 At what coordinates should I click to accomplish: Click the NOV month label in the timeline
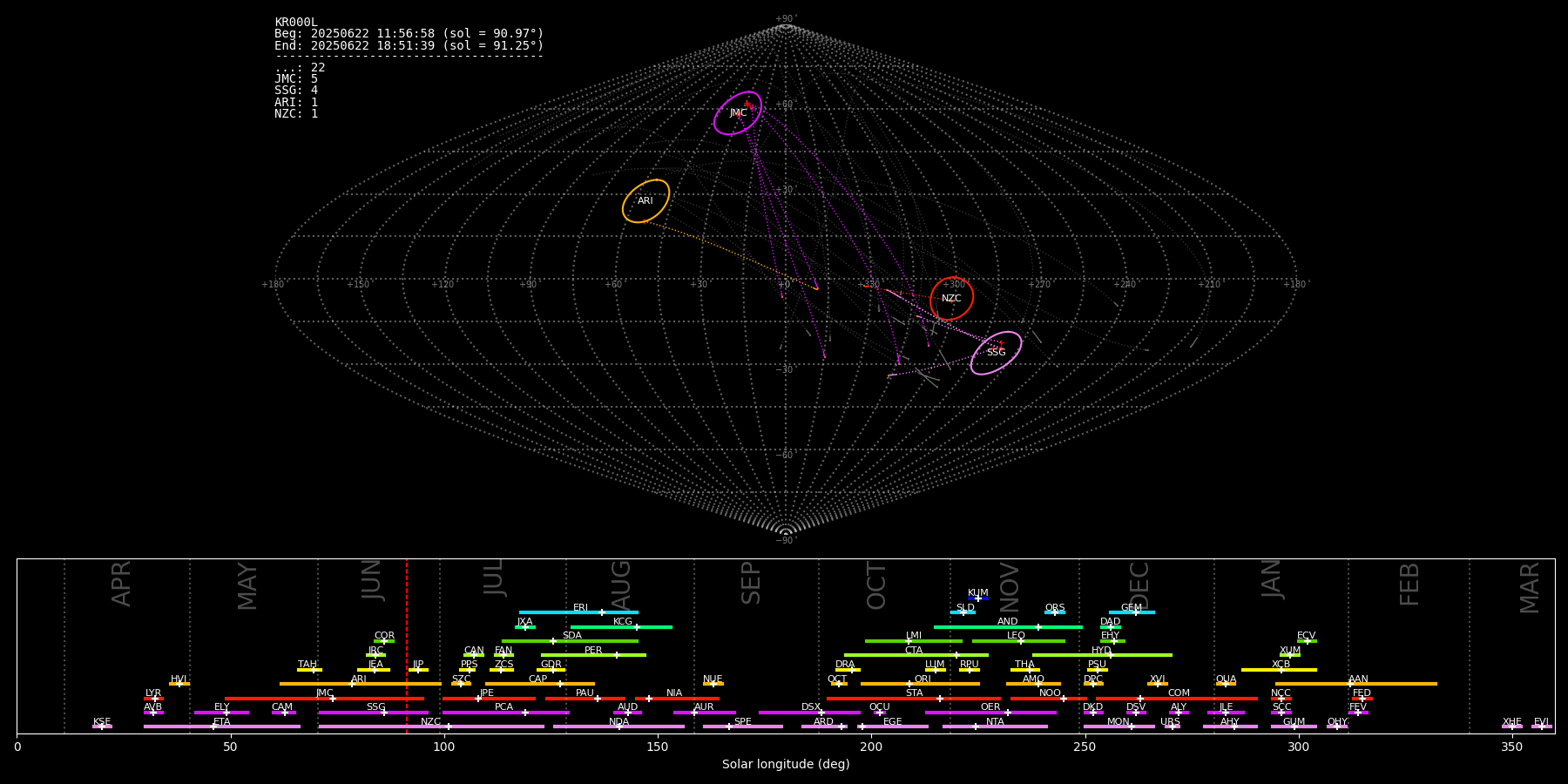[x=1009, y=588]
